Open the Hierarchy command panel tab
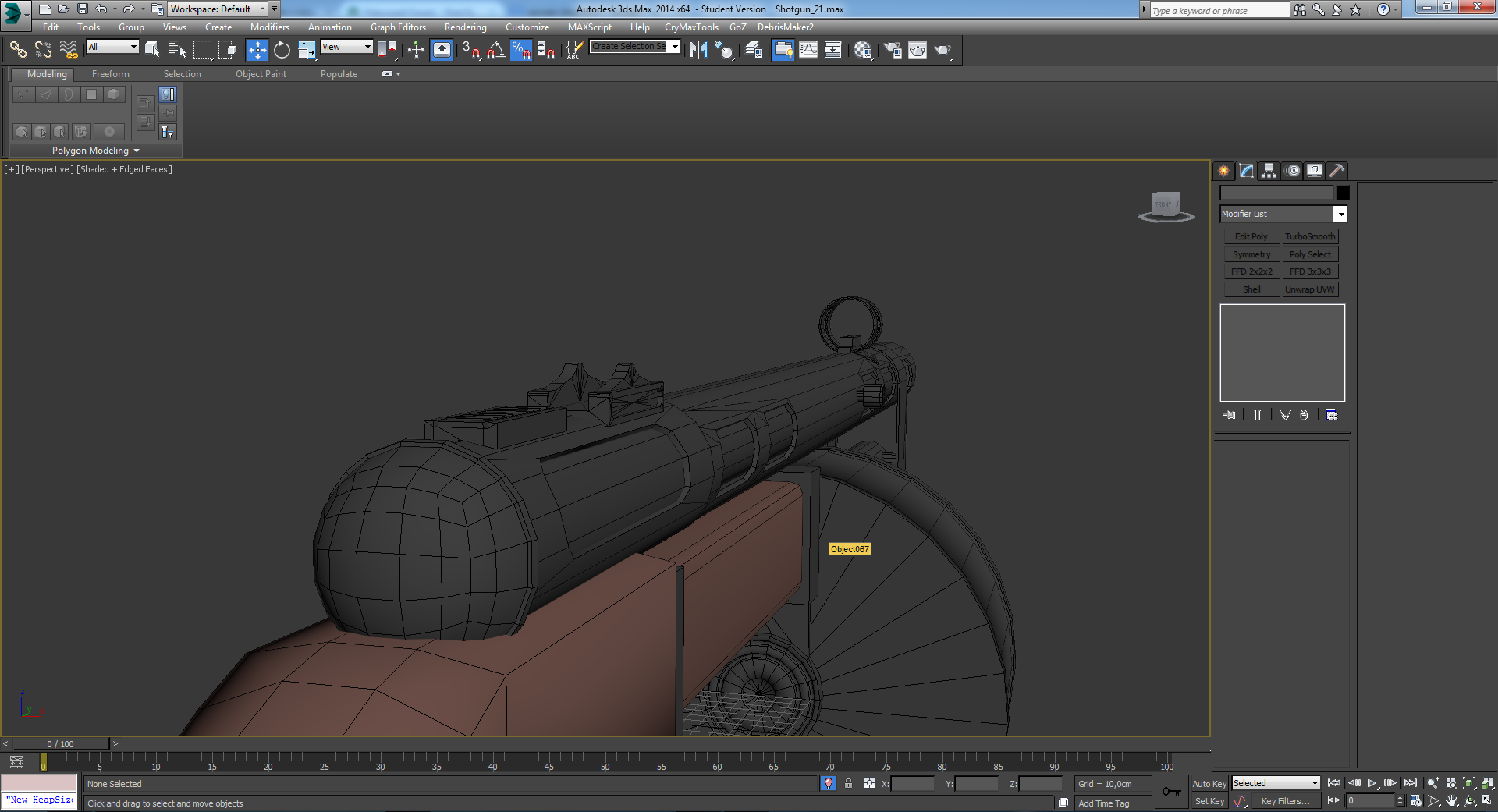 (x=1269, y=171)
